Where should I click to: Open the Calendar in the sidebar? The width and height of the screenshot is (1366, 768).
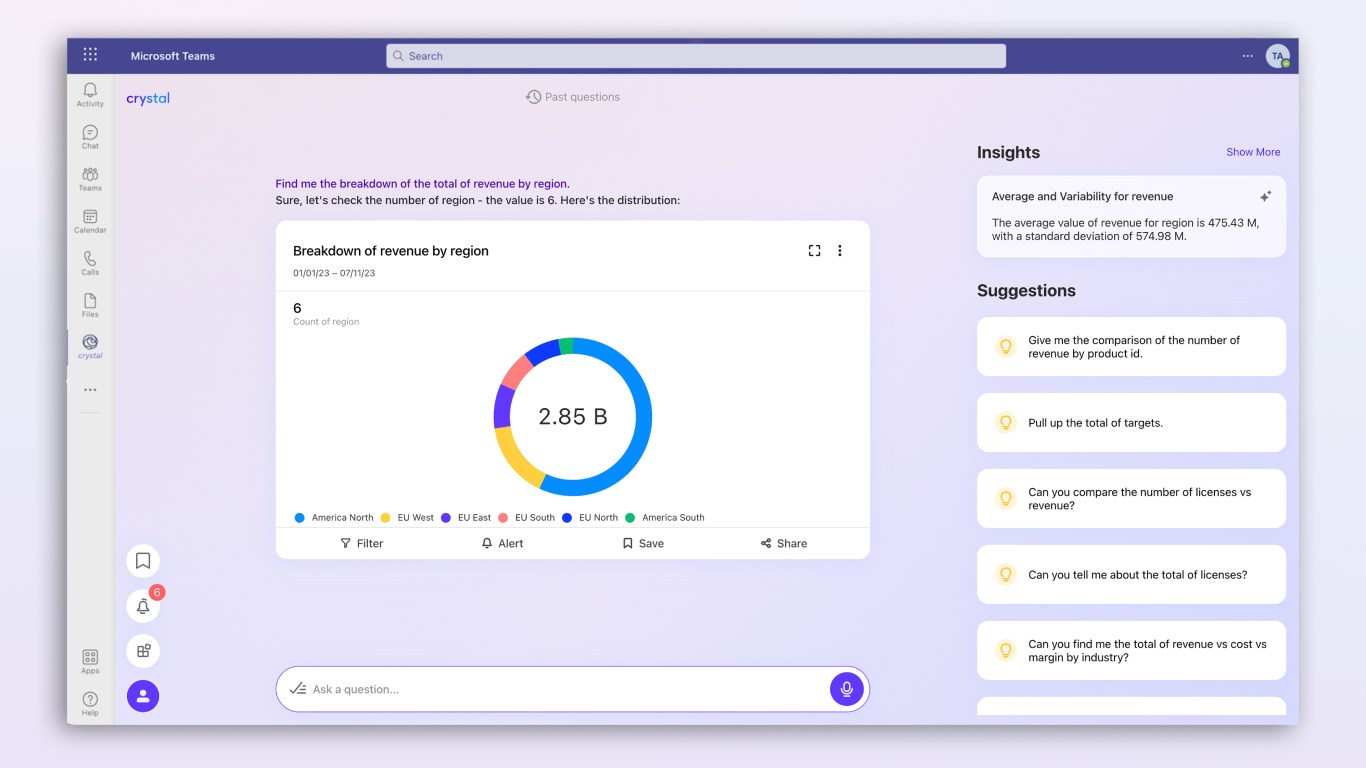[x=90, y=221]
